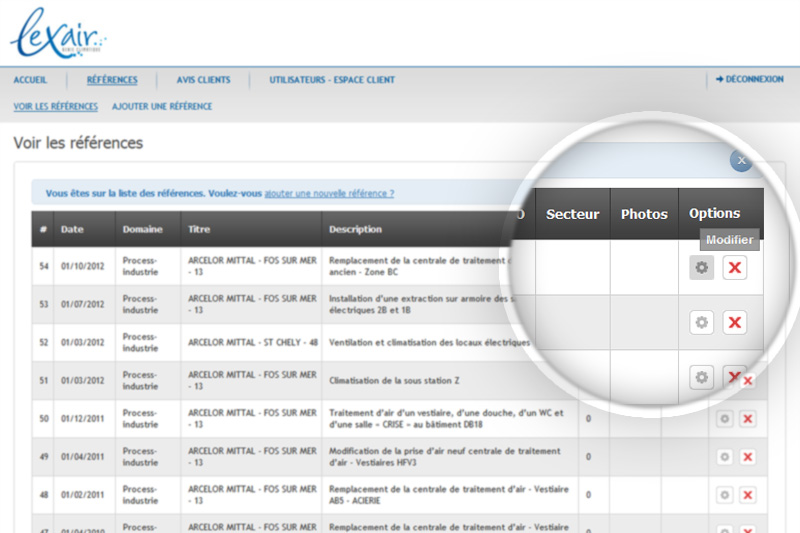Click the 0 value in row 48
The width and height of the screenshot is (800, 533).
click(588, 495)
